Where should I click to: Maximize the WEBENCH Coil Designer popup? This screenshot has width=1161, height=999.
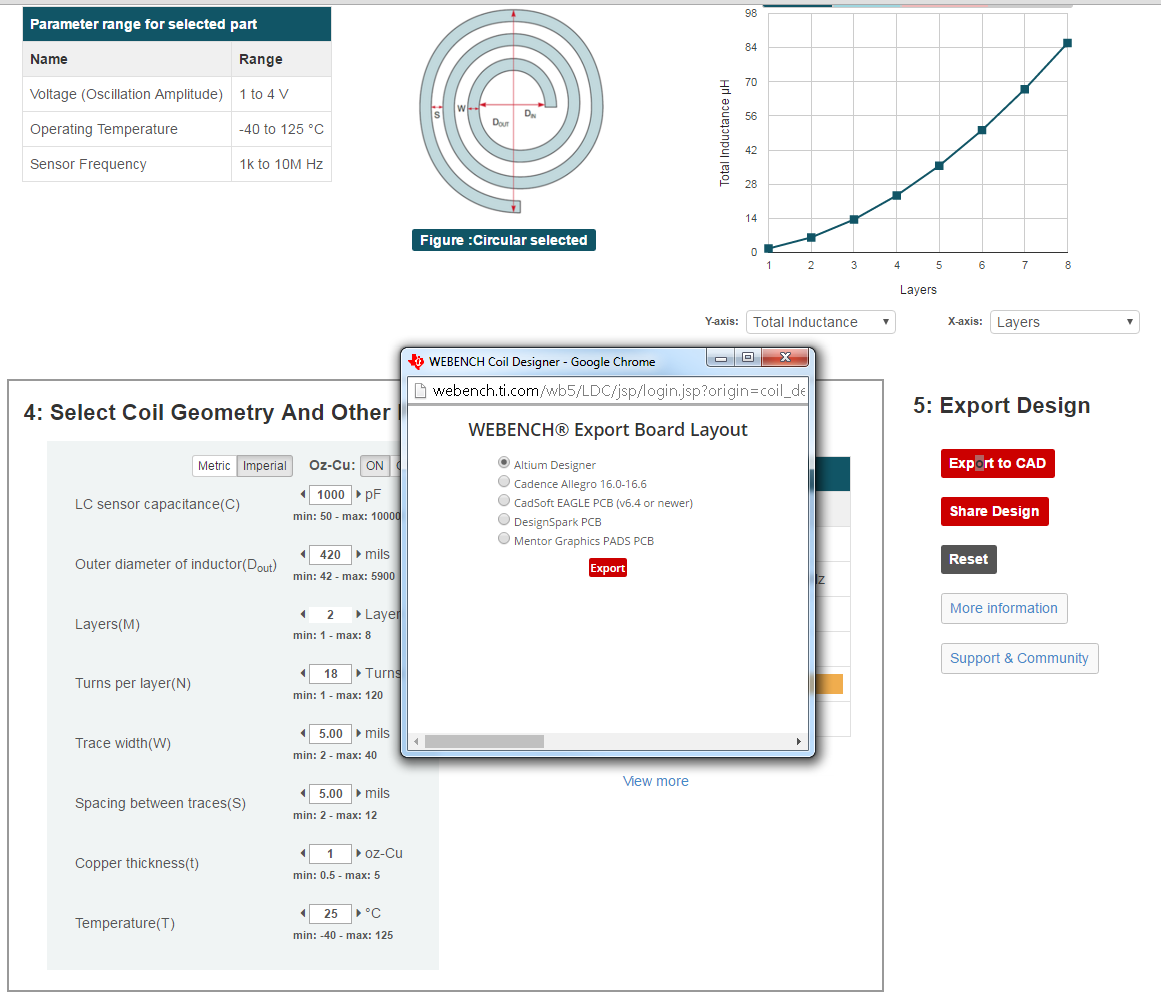coord(748,358)
